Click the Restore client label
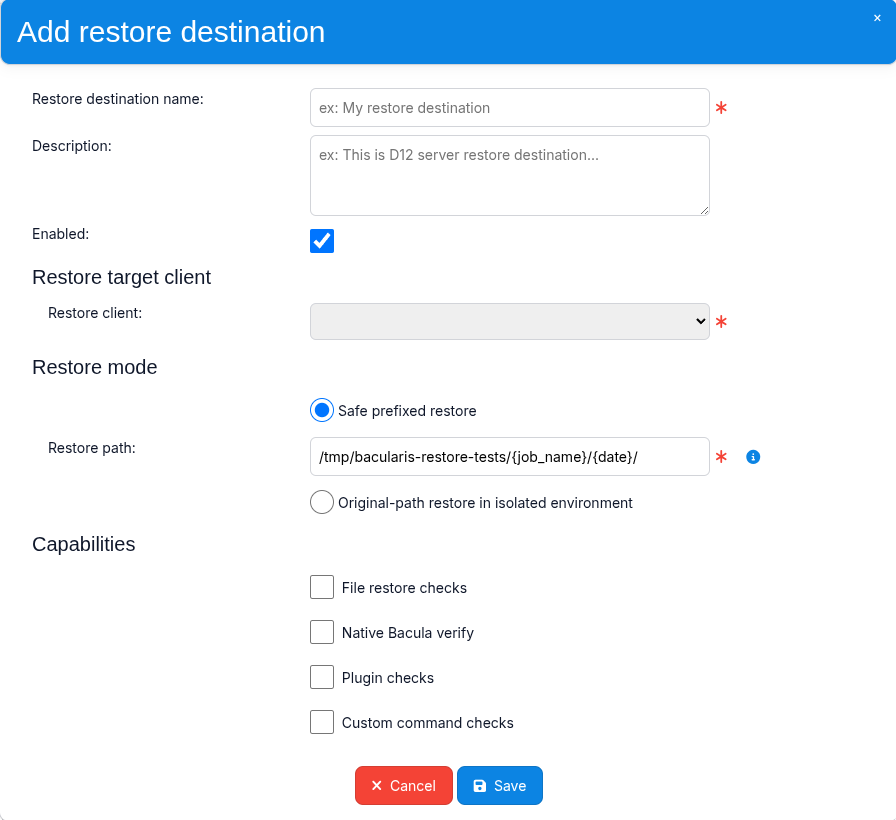Image resolution: width=896 pixels, height=820 pixels. [95, 313]
